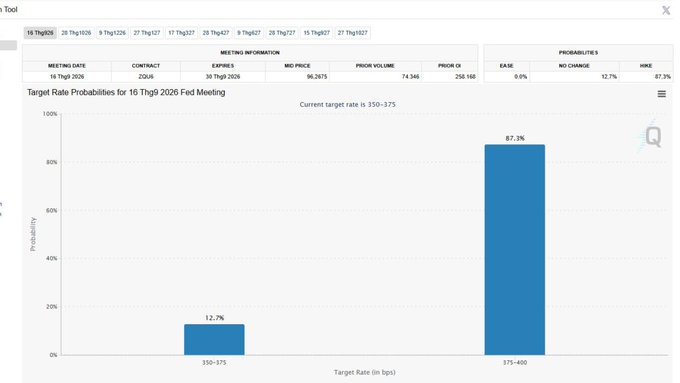Open the 9 Thg1226 meeting tab

point(112,33)
